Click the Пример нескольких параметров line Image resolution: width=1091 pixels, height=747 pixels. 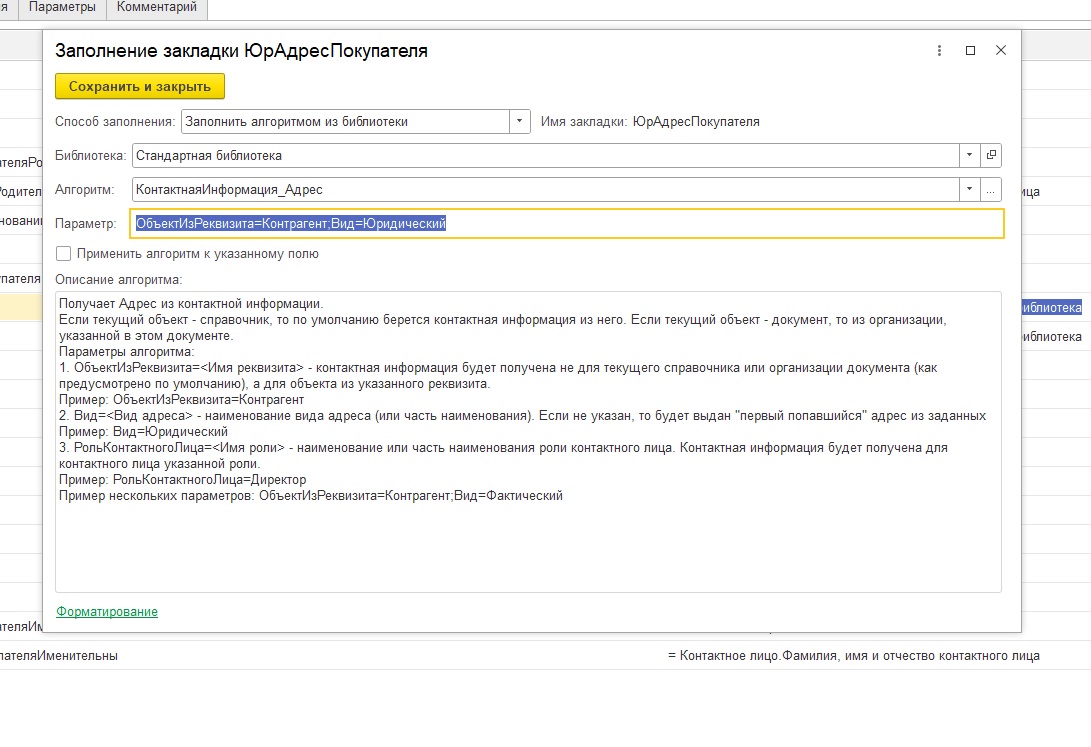[311, 496]
